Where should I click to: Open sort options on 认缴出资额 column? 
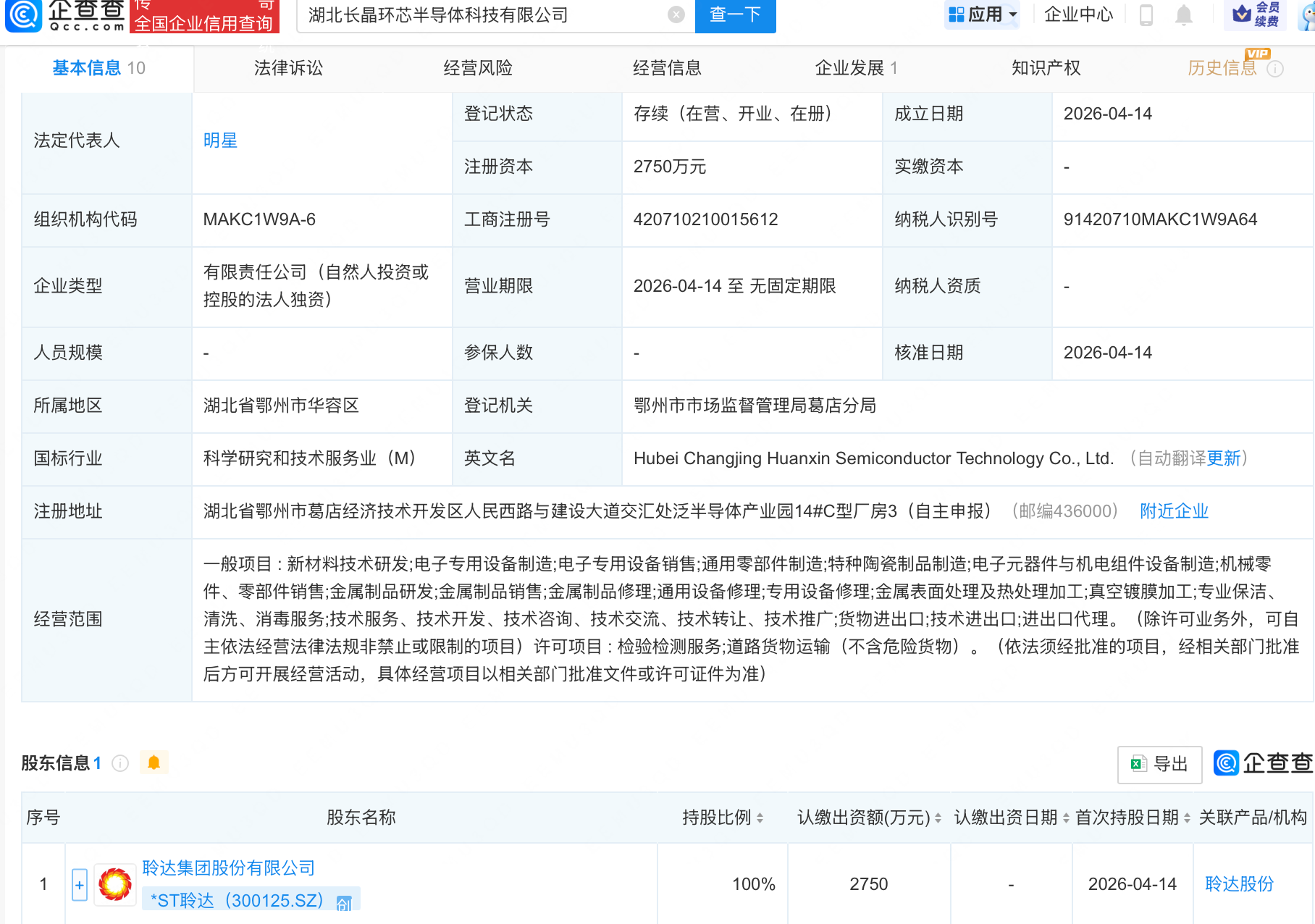pyautogui.click(x=938, y=818)
